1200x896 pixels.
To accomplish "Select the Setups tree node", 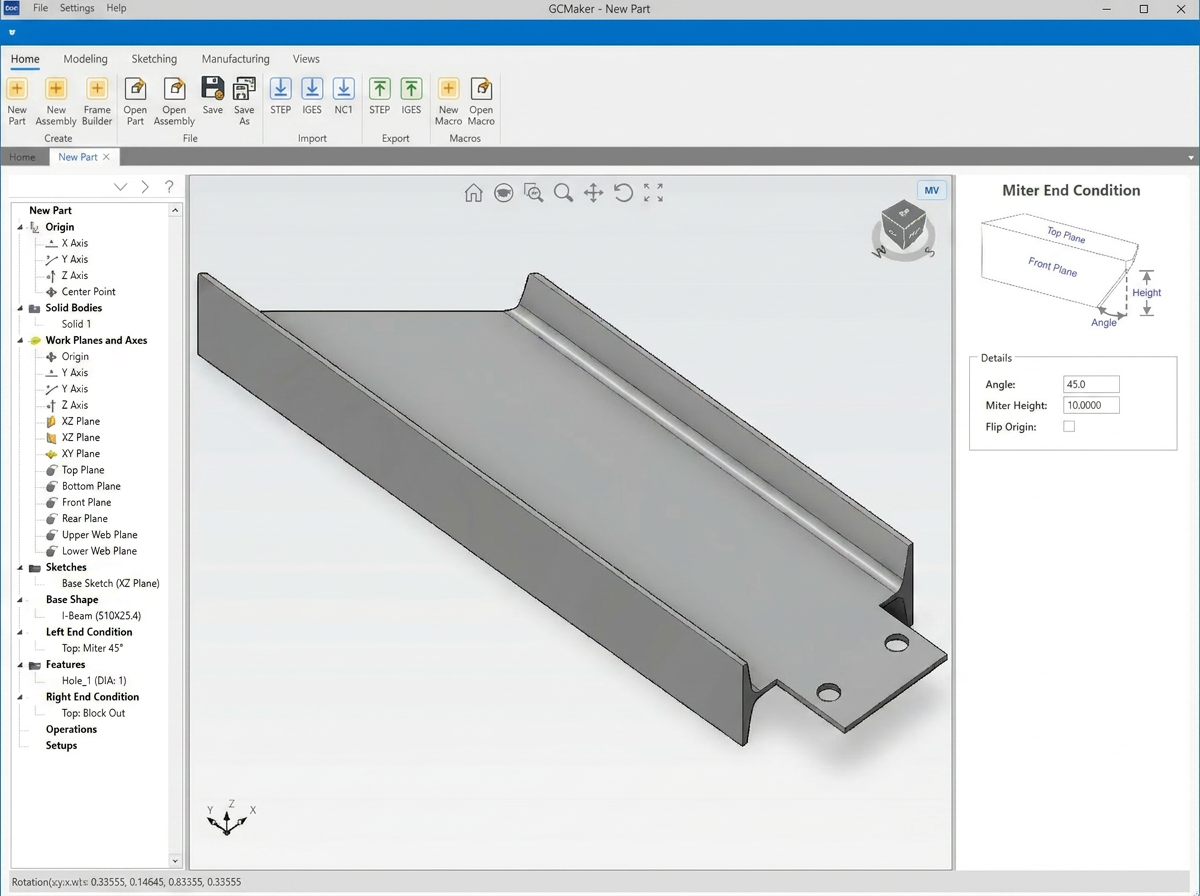I will (61, 745).
